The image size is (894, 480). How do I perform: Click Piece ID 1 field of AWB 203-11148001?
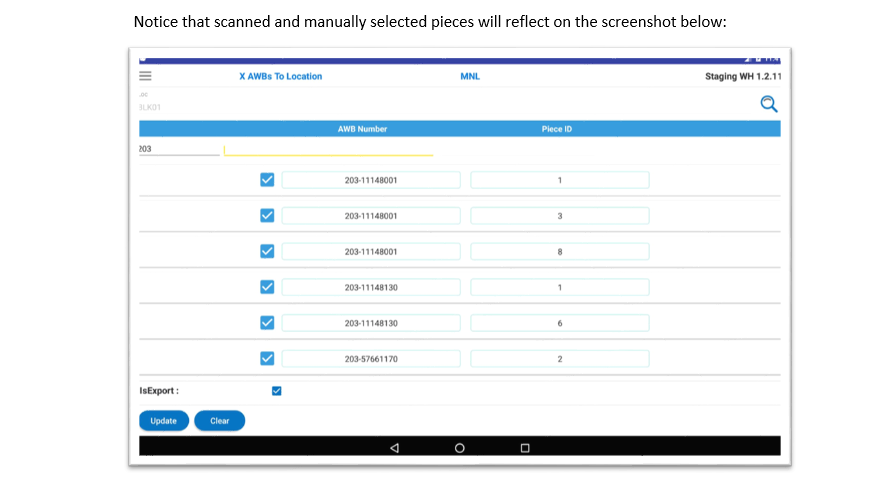click(559, 180)
